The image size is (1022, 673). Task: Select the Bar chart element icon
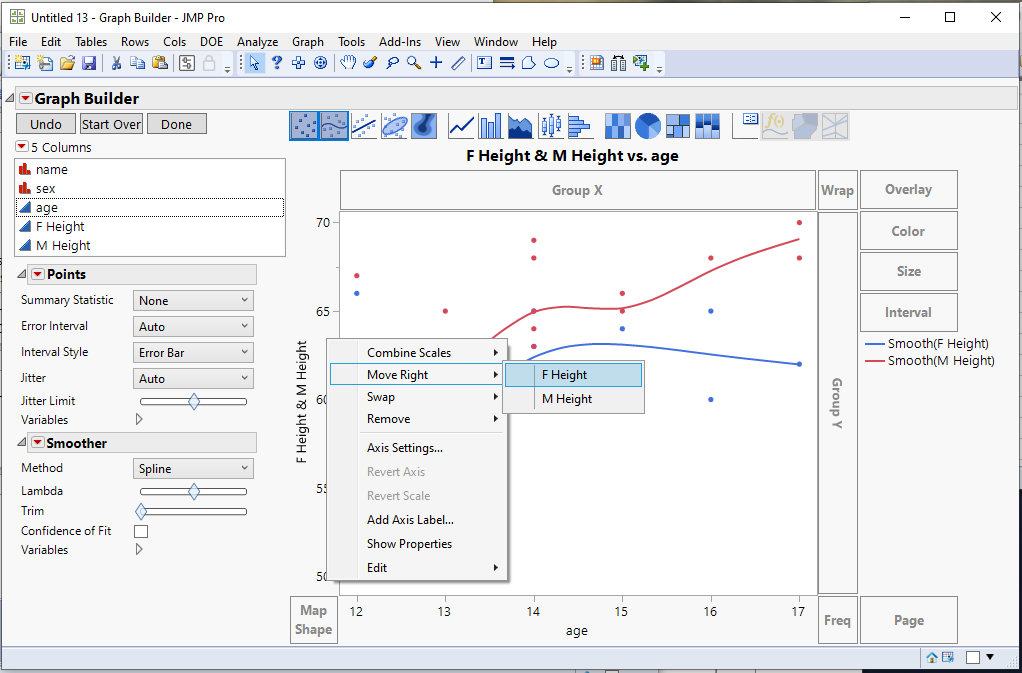(x=489, y=125)
